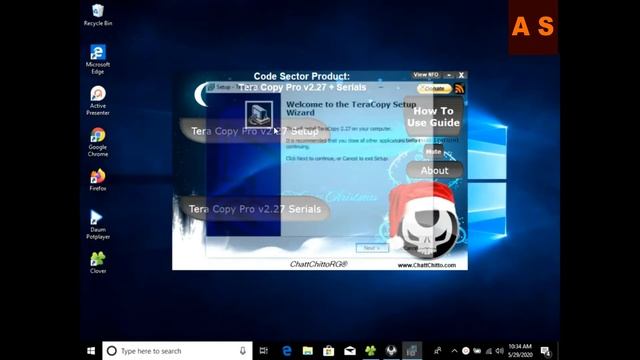The height and width of the screenshot is (360, 640).
Task: Open Active Presenter desktop shortcut
Action: 98,100
